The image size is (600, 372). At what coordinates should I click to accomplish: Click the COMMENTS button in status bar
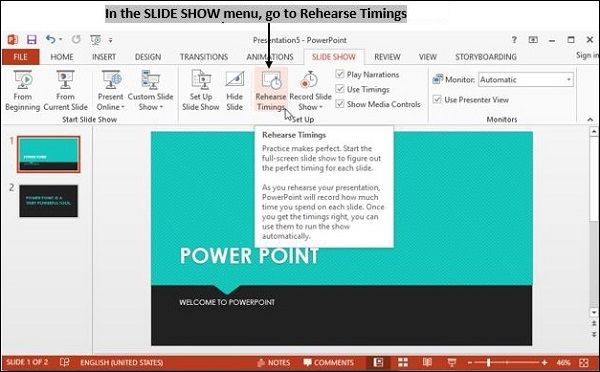coord(329,362)
